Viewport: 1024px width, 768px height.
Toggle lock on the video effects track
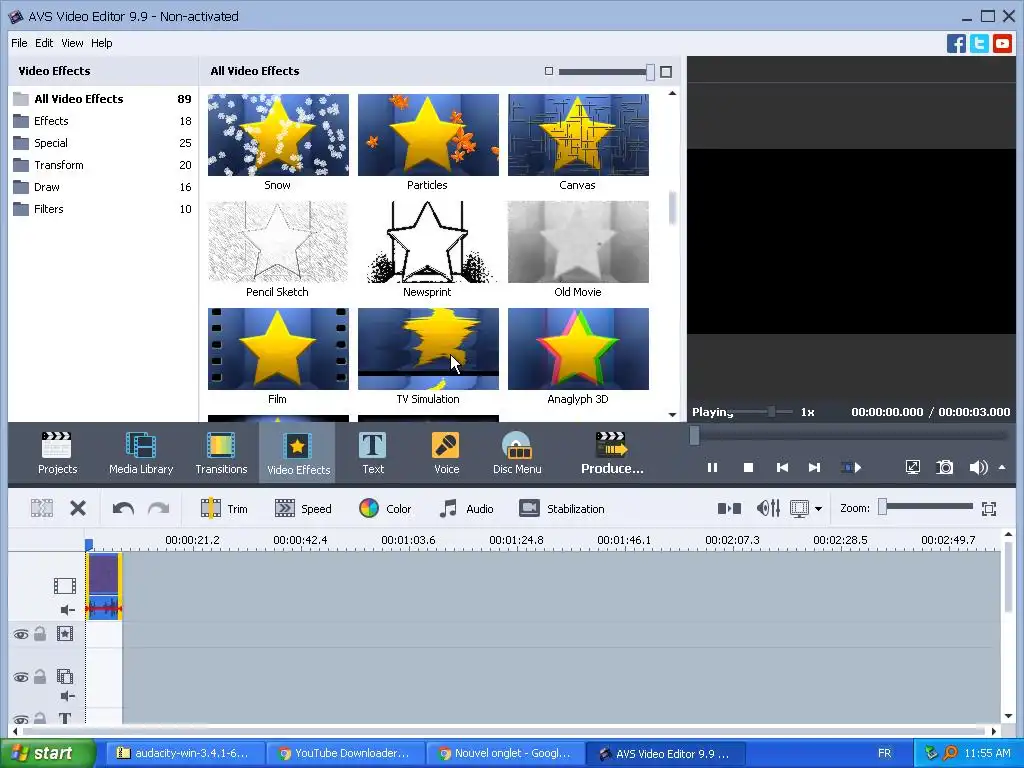(40, 633)
